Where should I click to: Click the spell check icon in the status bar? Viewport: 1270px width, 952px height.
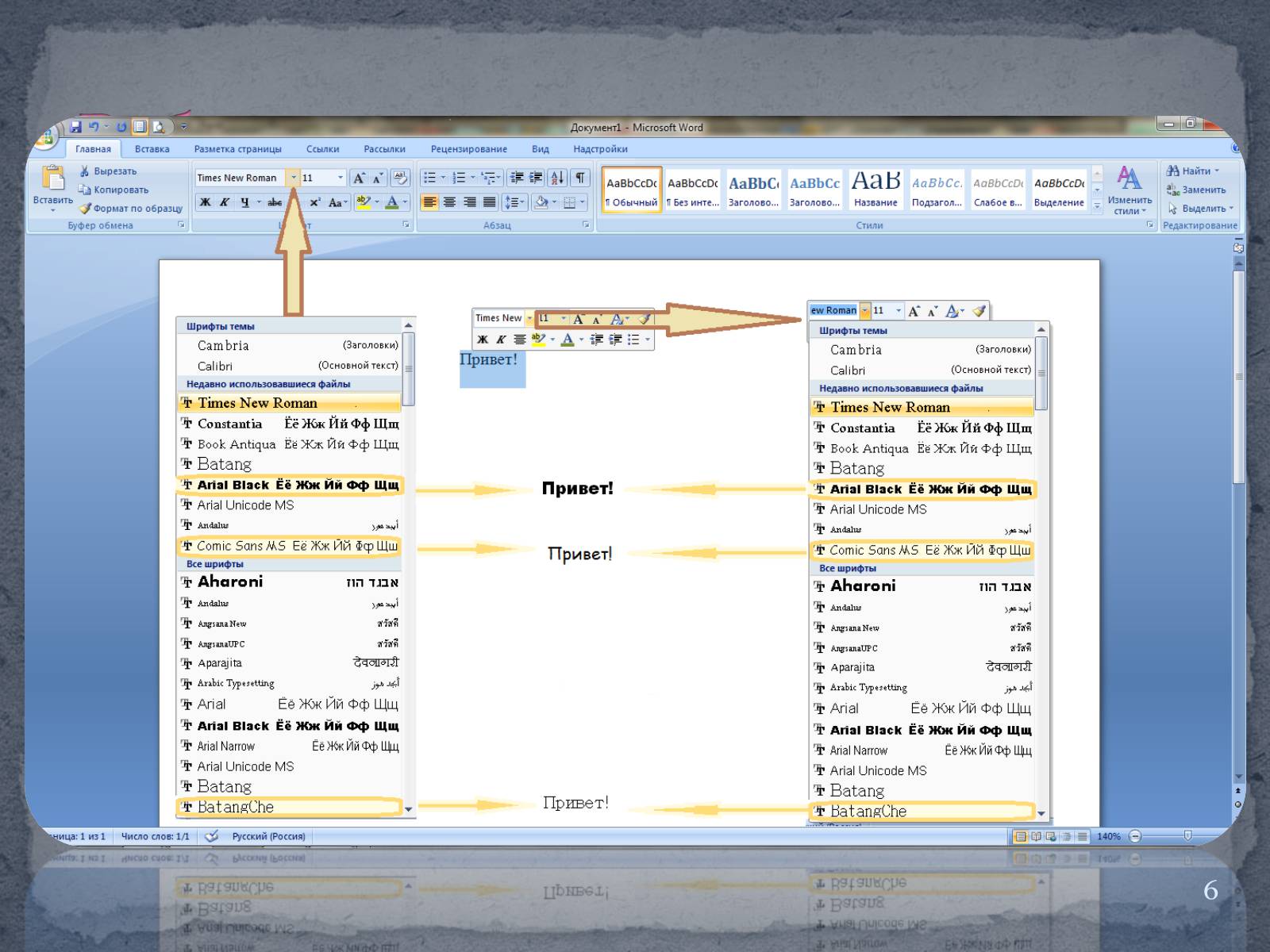[x=211, y=836]
